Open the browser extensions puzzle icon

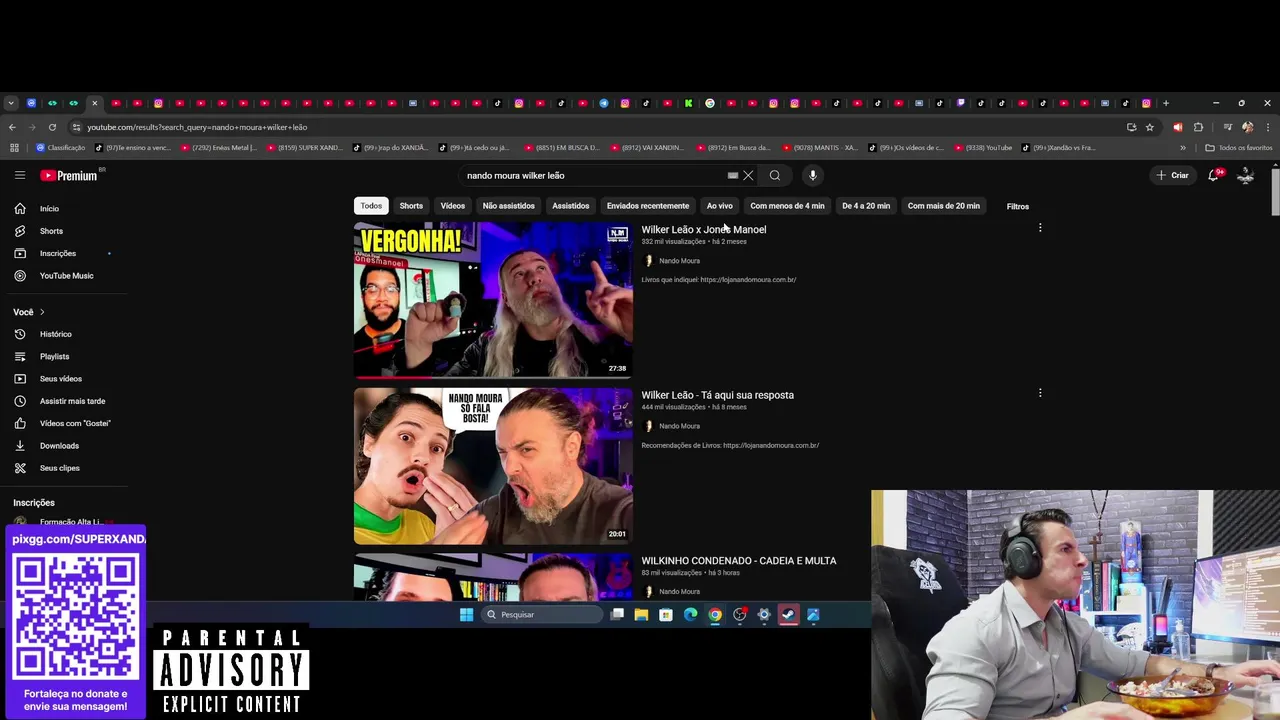click(x=1198, y=127)
